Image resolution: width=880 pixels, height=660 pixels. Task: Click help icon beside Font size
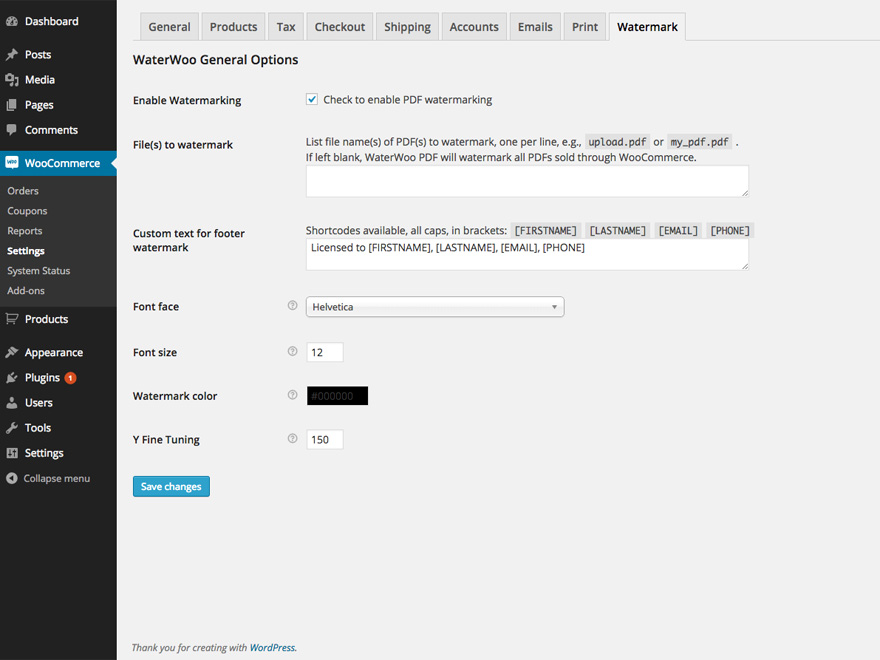pos(292,351)
